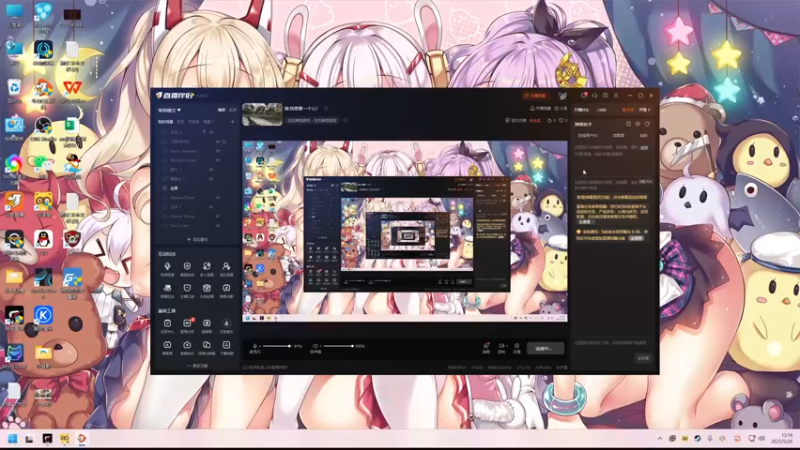The height and width of the screenshot is (450, 800).
Task: Open the TV-shaped basic tool
Action: click(x=167, y=347)
